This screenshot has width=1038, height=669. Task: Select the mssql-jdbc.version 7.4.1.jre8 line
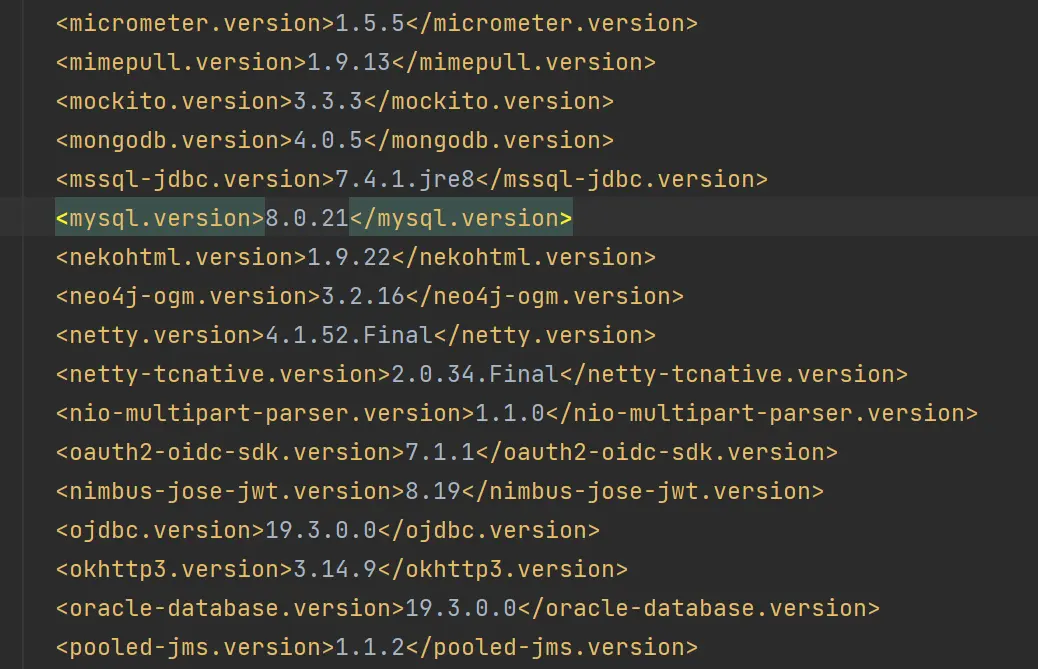point(412,180)
